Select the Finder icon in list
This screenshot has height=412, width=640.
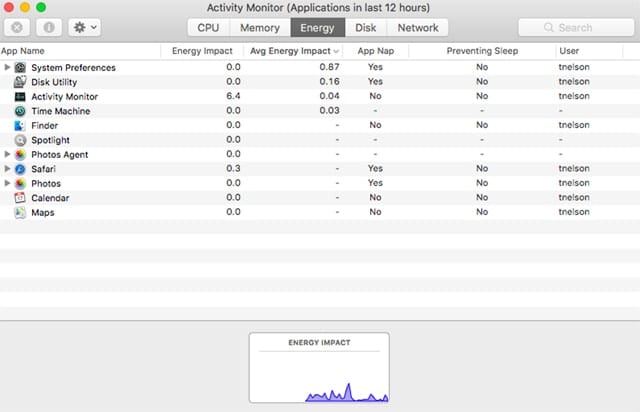(x=21, y=125)
